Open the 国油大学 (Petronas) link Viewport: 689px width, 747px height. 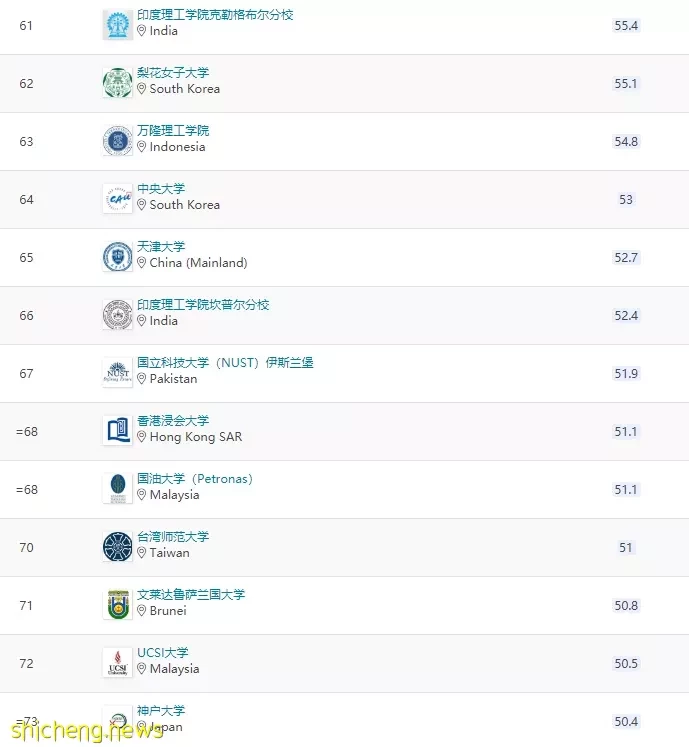(195, 479)
